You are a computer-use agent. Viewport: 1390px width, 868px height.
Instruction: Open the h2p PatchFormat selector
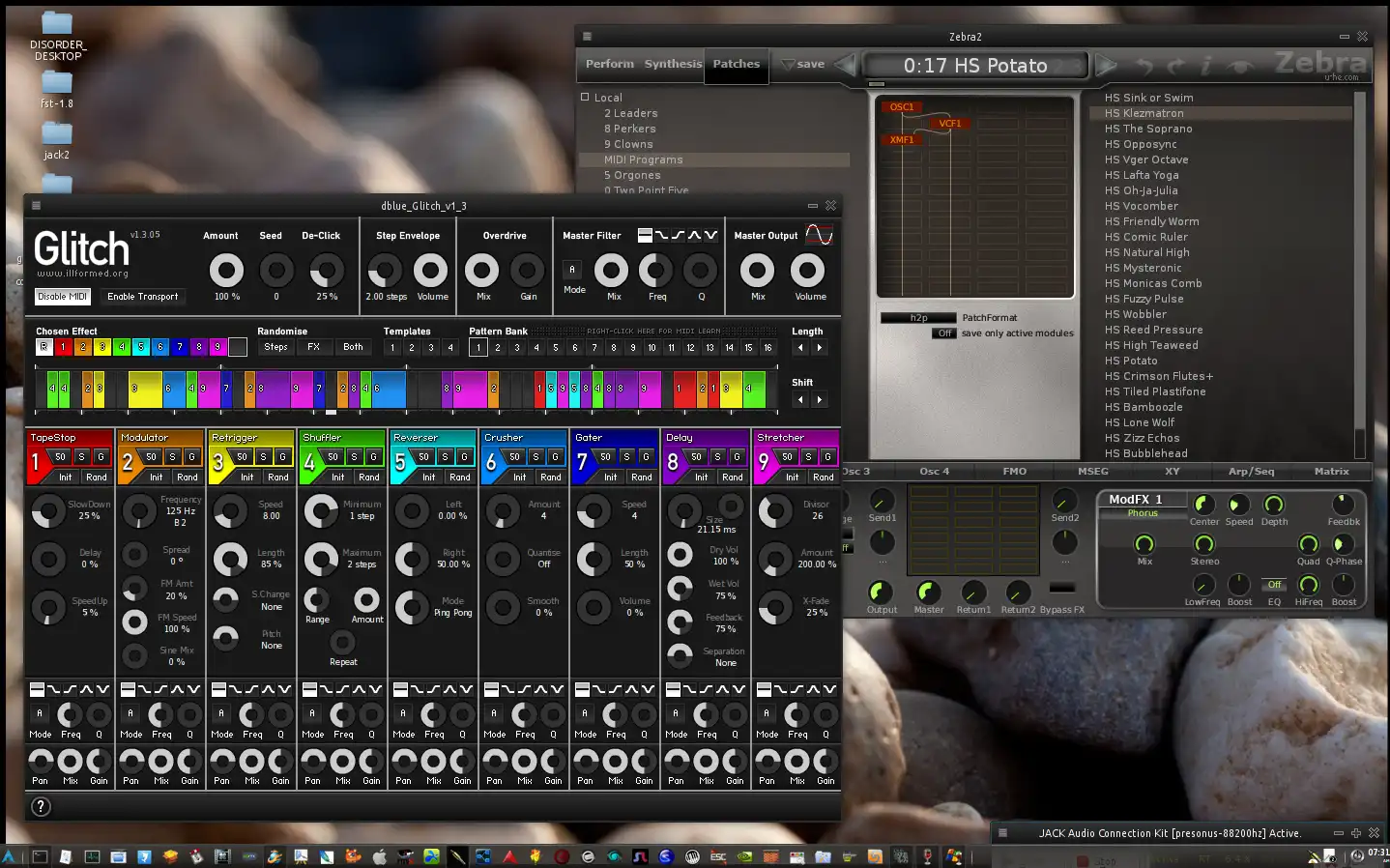point(918,318)
